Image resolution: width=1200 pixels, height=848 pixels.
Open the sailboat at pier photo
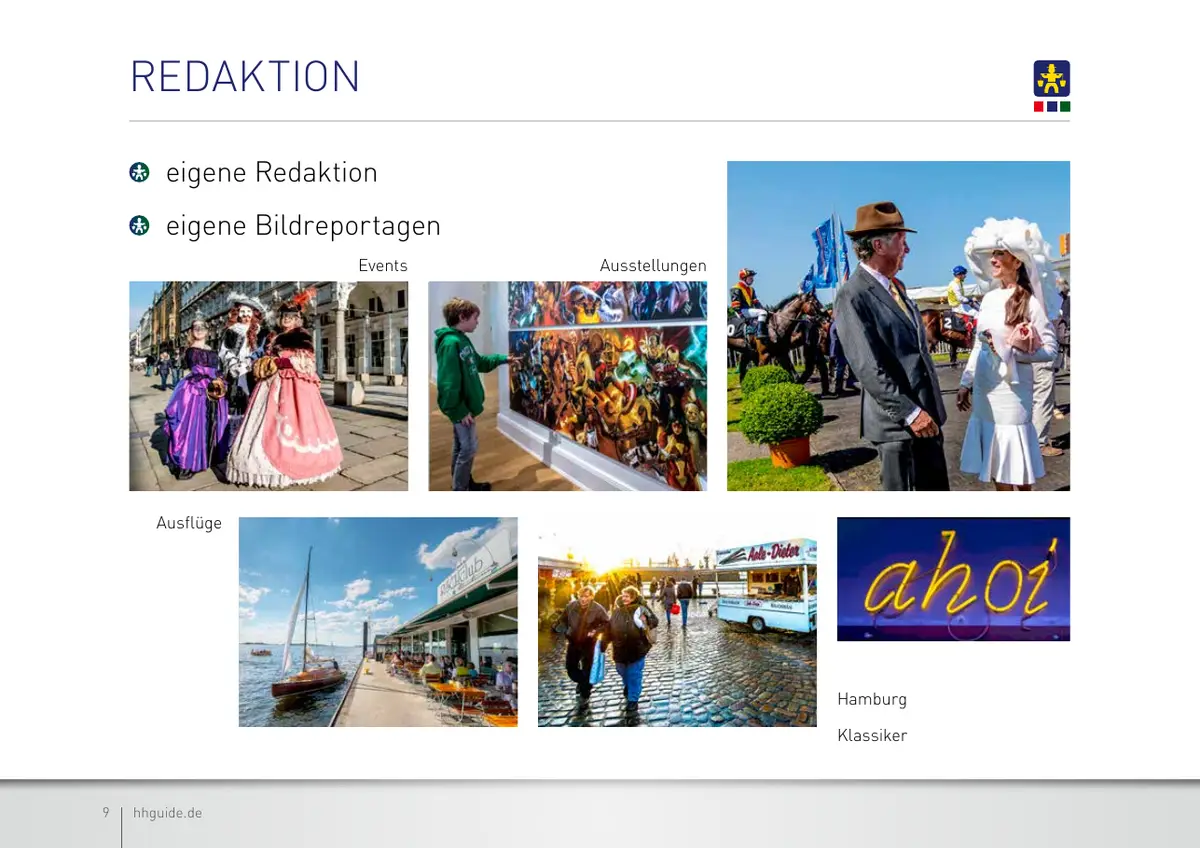point(378,622)
